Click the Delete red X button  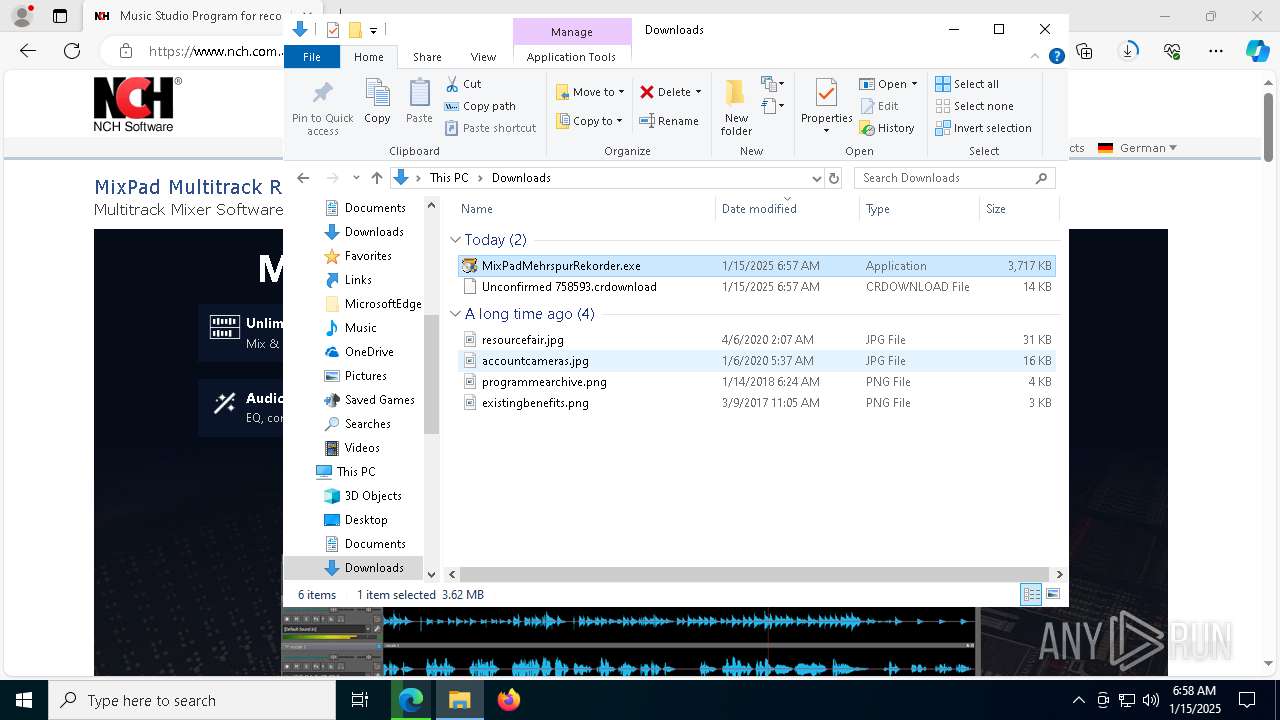pyautogui.click(x=665, y=92)
